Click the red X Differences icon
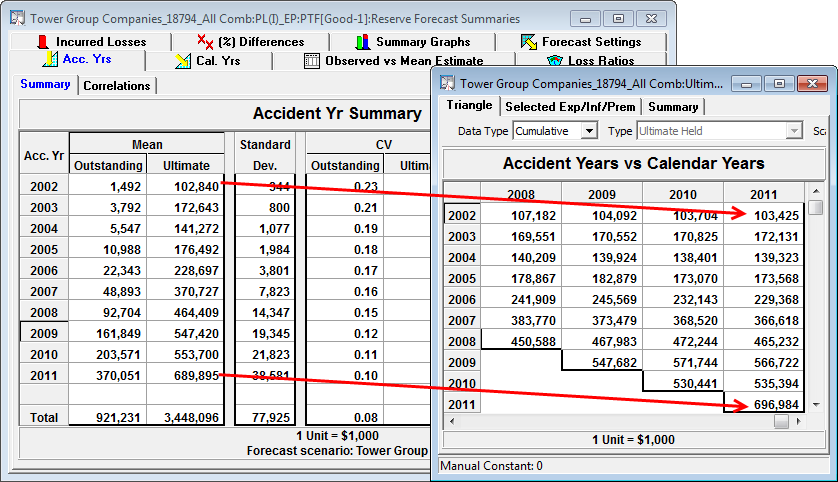The image size is (838, 482). [204, 42]
